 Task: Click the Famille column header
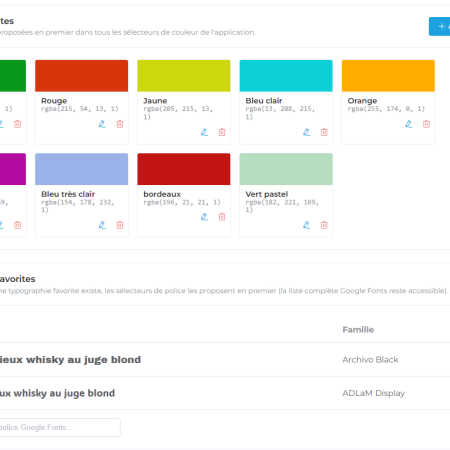[x=358, y=330]
